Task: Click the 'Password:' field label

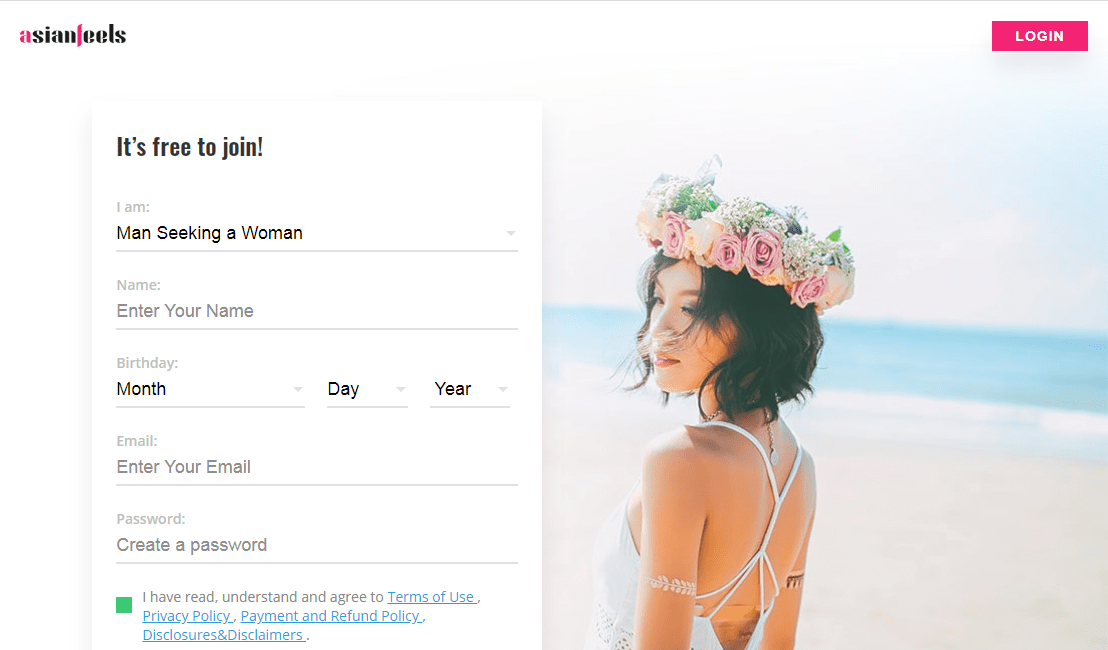Action: pos(151,519)
